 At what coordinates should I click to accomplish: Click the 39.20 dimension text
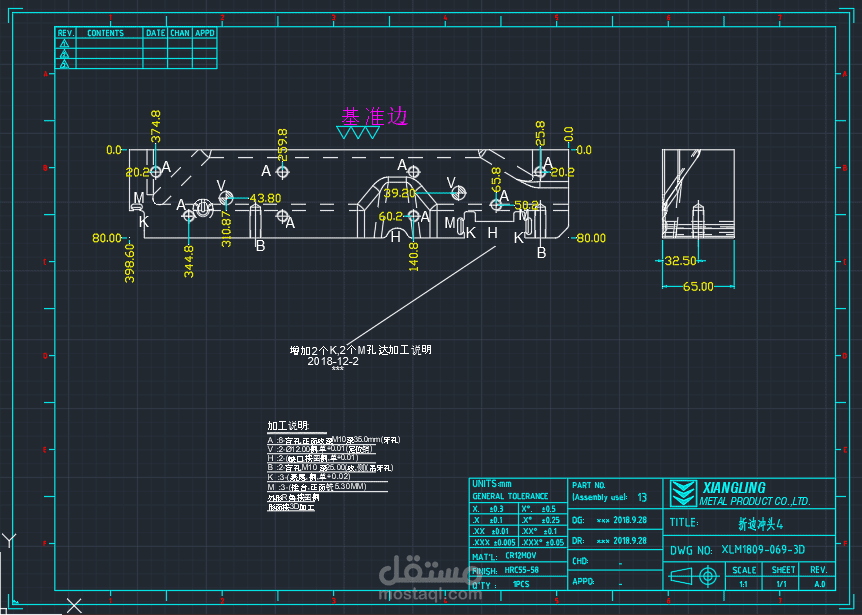point(400,193)
